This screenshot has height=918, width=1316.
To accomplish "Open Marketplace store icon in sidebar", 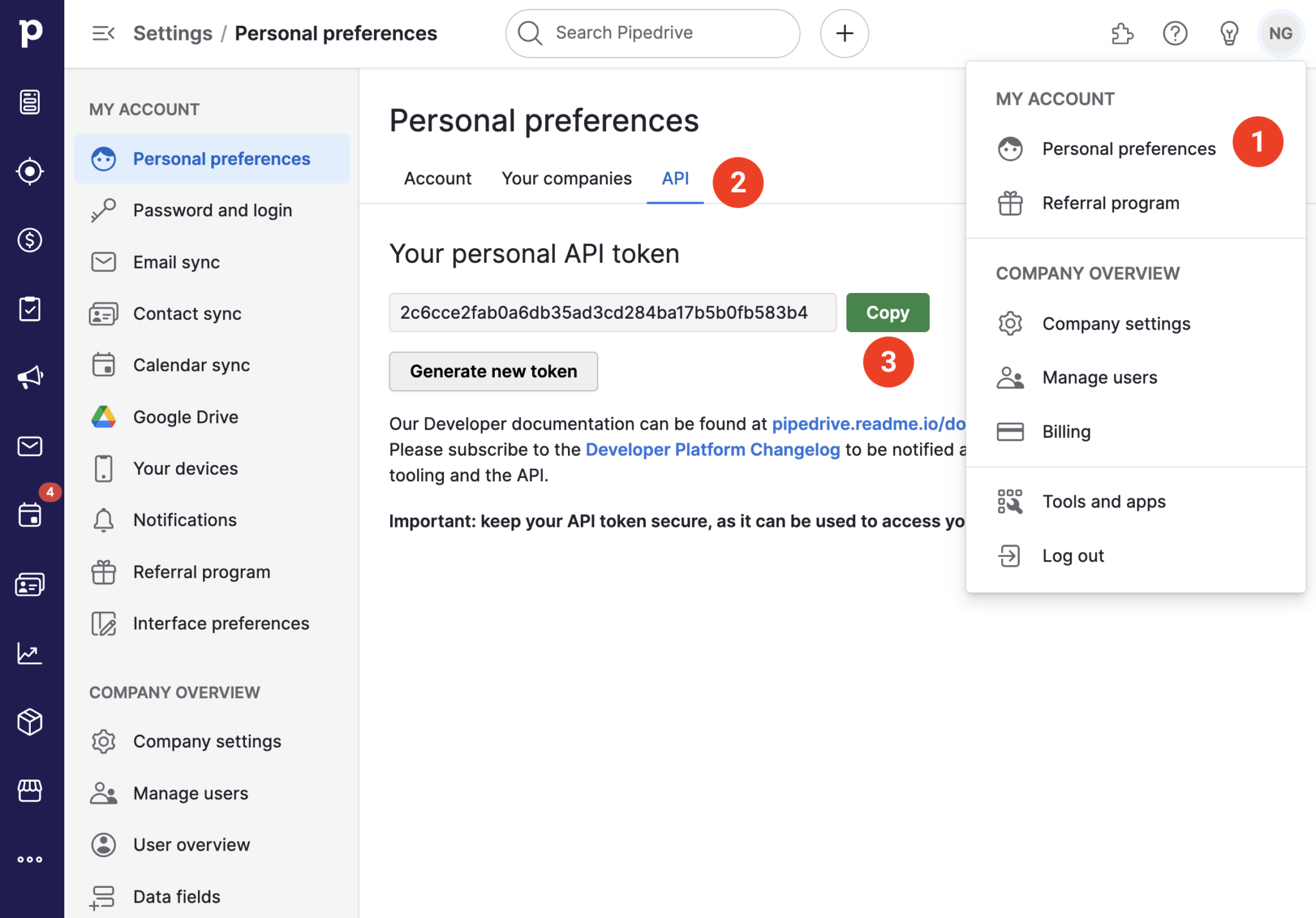I will click(30, 790).
